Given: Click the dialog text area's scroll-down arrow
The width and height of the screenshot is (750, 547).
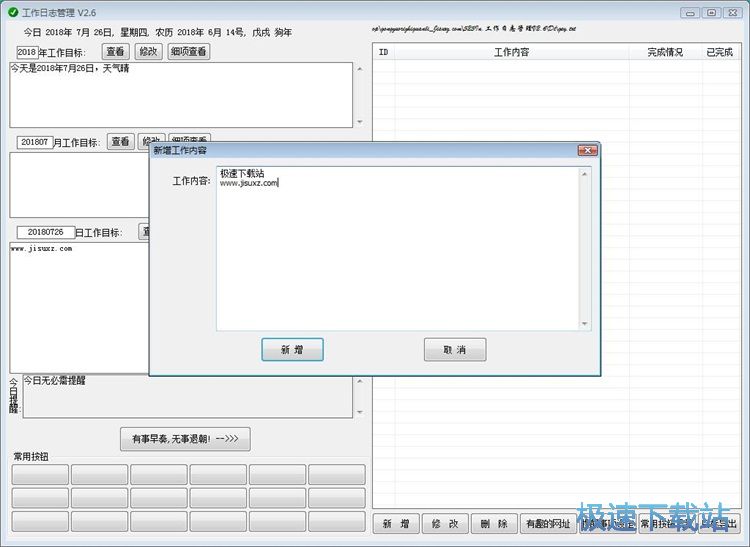Looking at the screenshot, I should pos(585,324).
